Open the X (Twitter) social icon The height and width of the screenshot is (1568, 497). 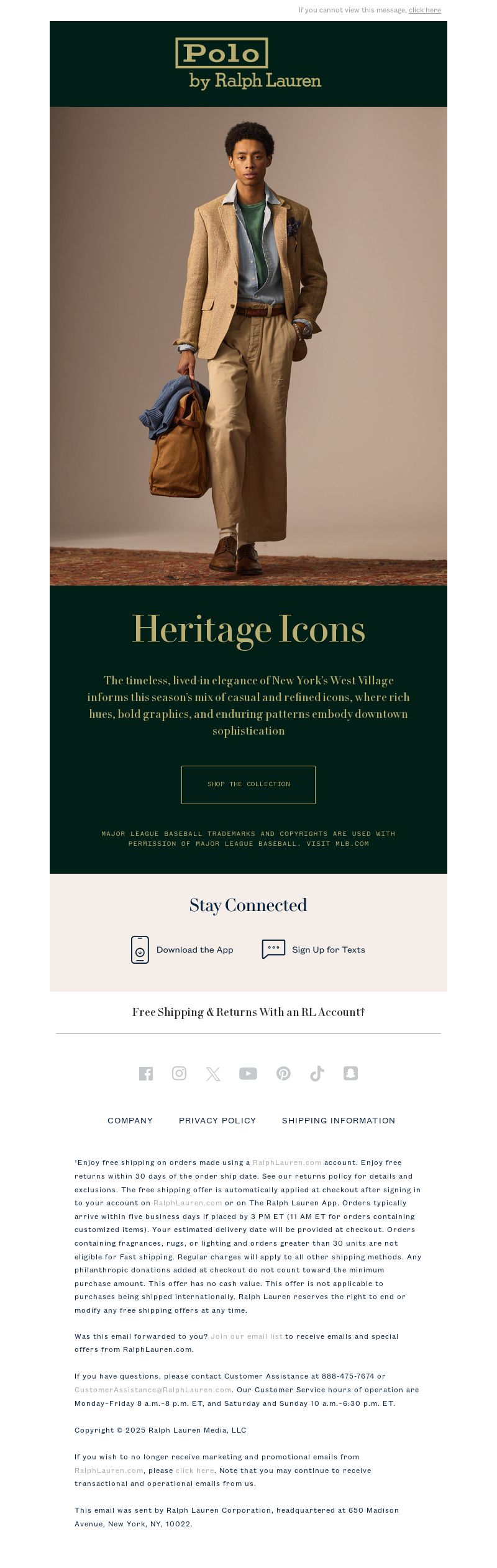tap(213, 1074)
